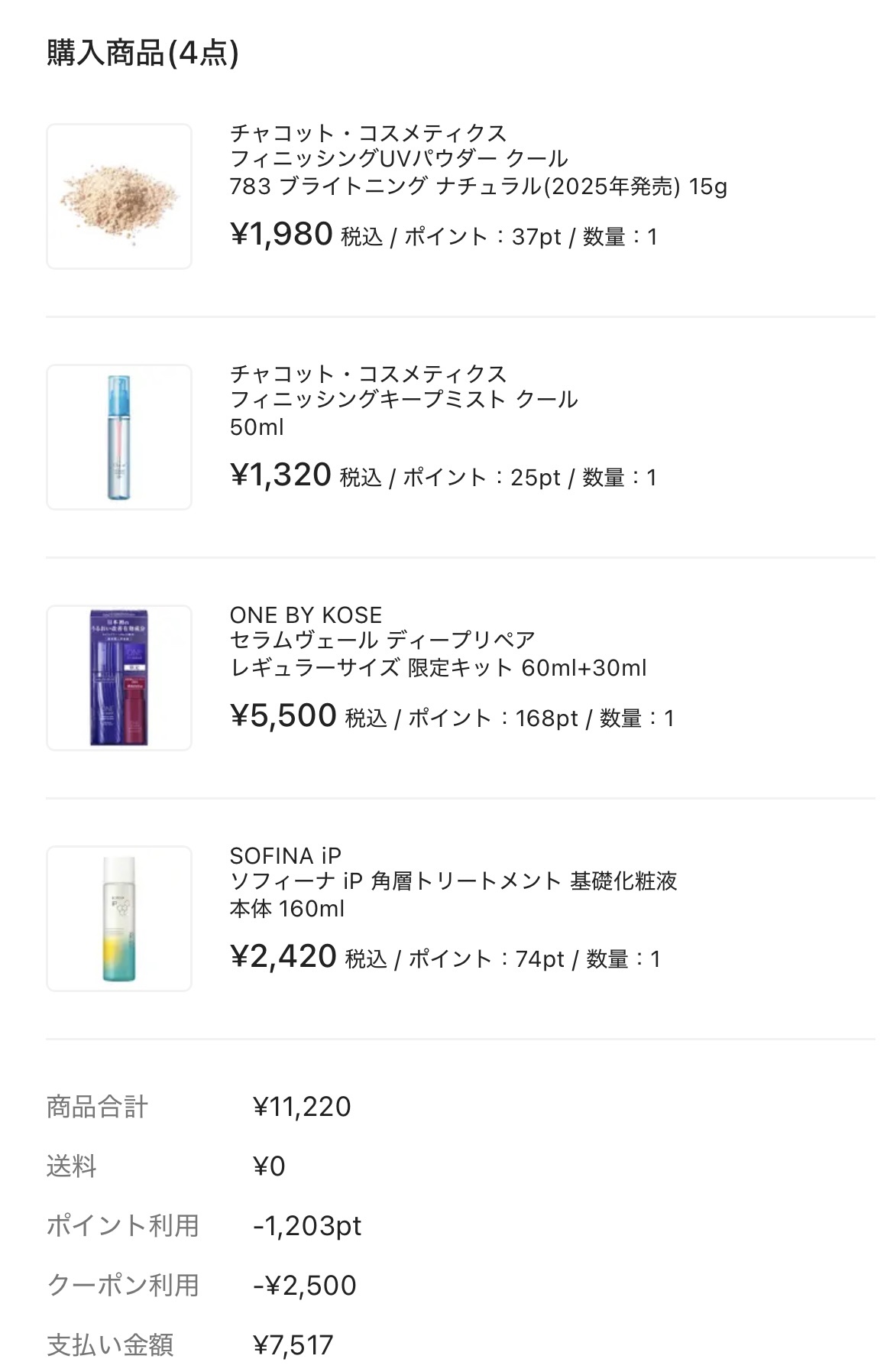Open the blue Finishing Keep Mist bottle thumbnail
This screenshot has width=887, height=1372.
119,437
